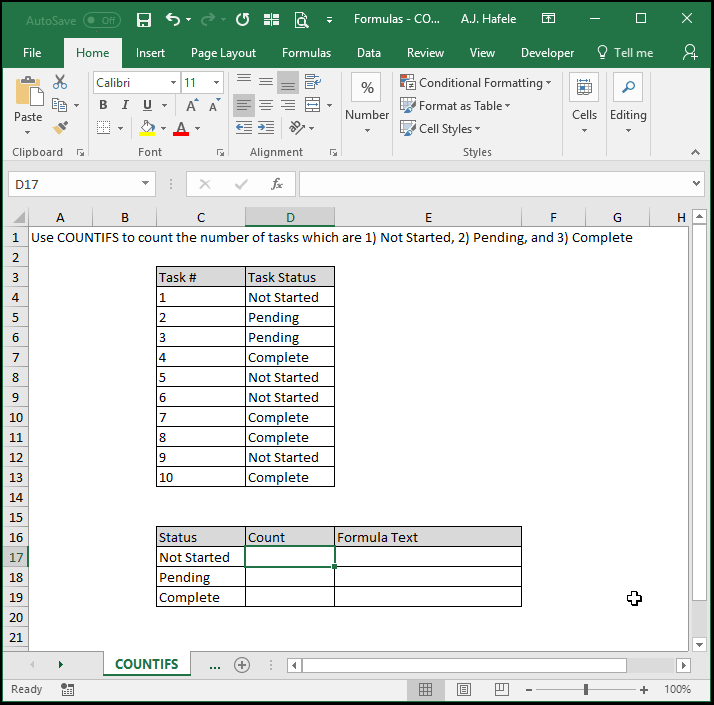Click the Increase Font Size icon

[192, 105]
